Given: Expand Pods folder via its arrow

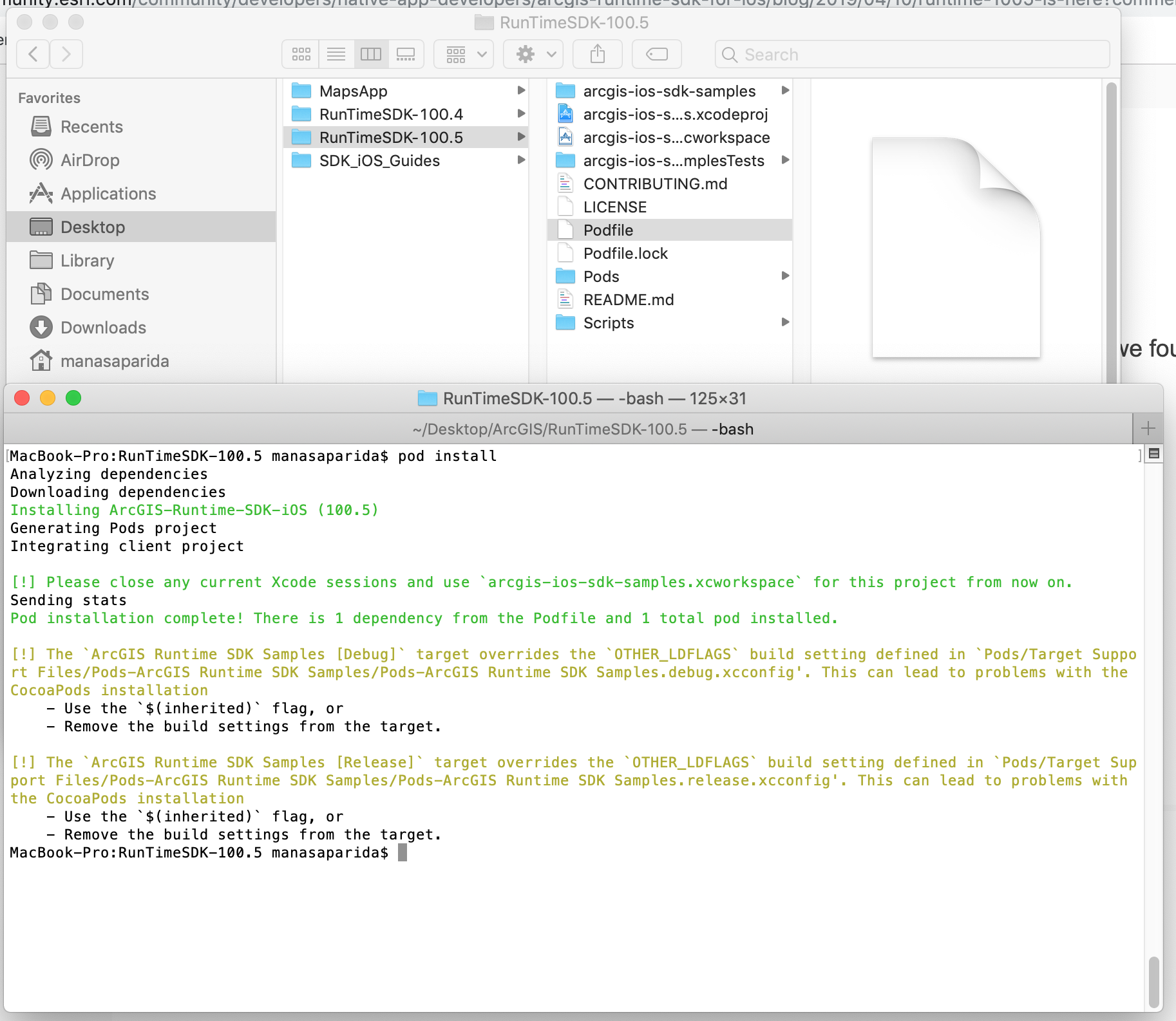Looking at the screenshot, I should click(x=785, y=276).
